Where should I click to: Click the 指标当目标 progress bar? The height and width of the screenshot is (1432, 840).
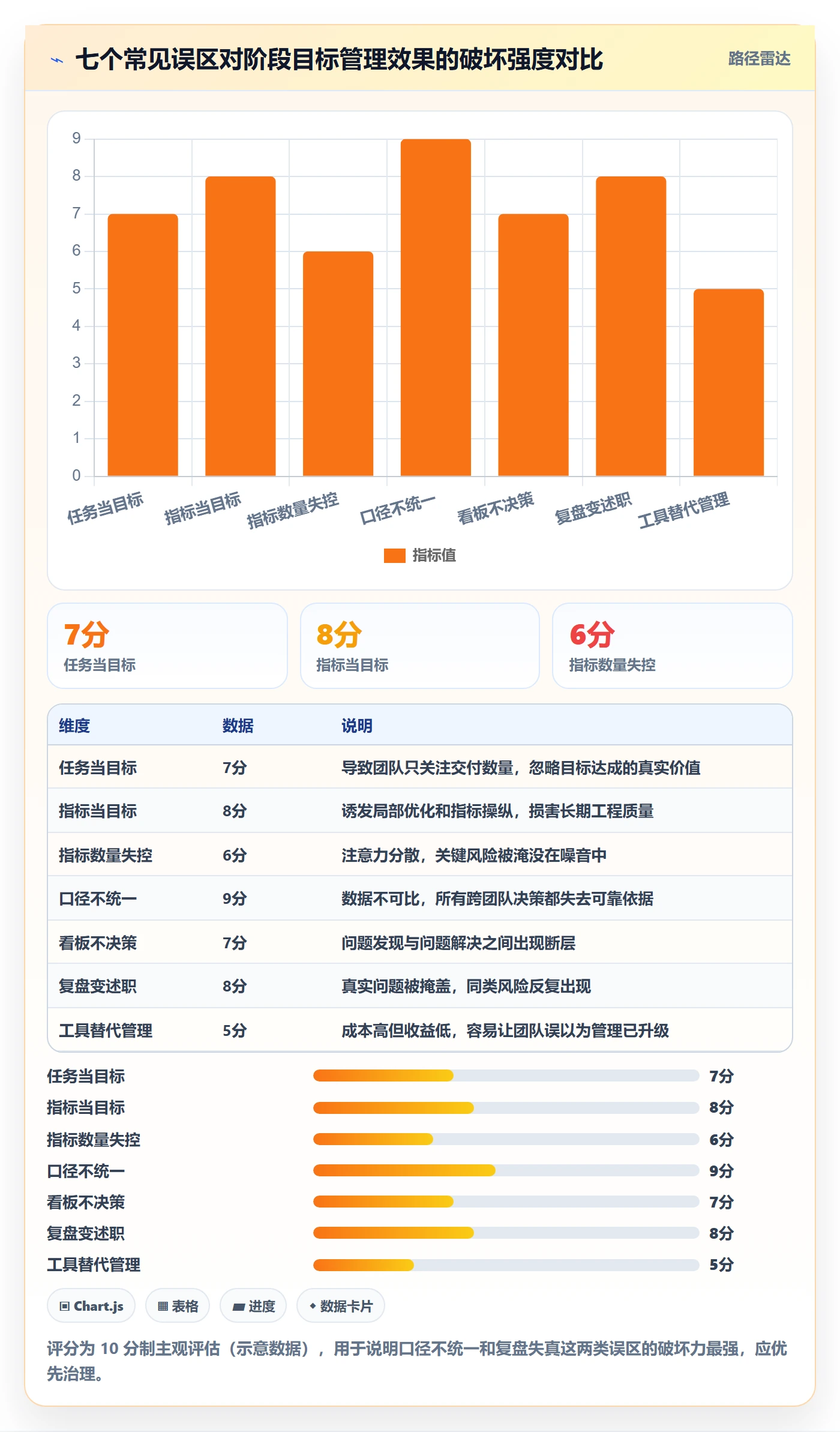pyautogui.click(x=506, y=1107)
